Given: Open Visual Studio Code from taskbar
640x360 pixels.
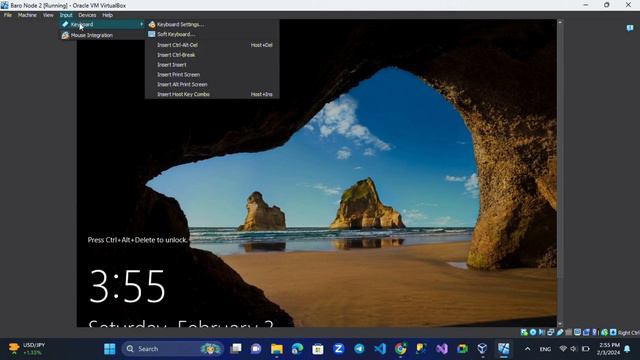Looking at the screenshot, I should (x=380, y=349).
